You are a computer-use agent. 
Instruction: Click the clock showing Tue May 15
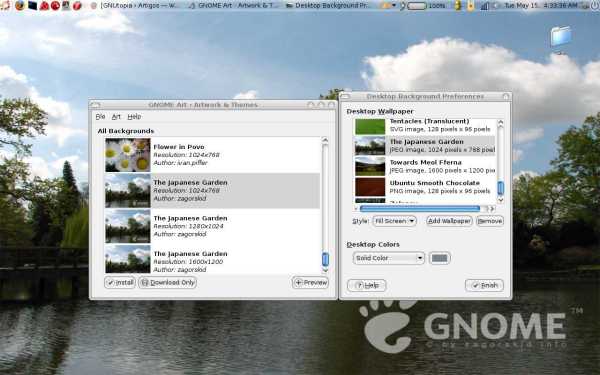(x=541, y=6)
